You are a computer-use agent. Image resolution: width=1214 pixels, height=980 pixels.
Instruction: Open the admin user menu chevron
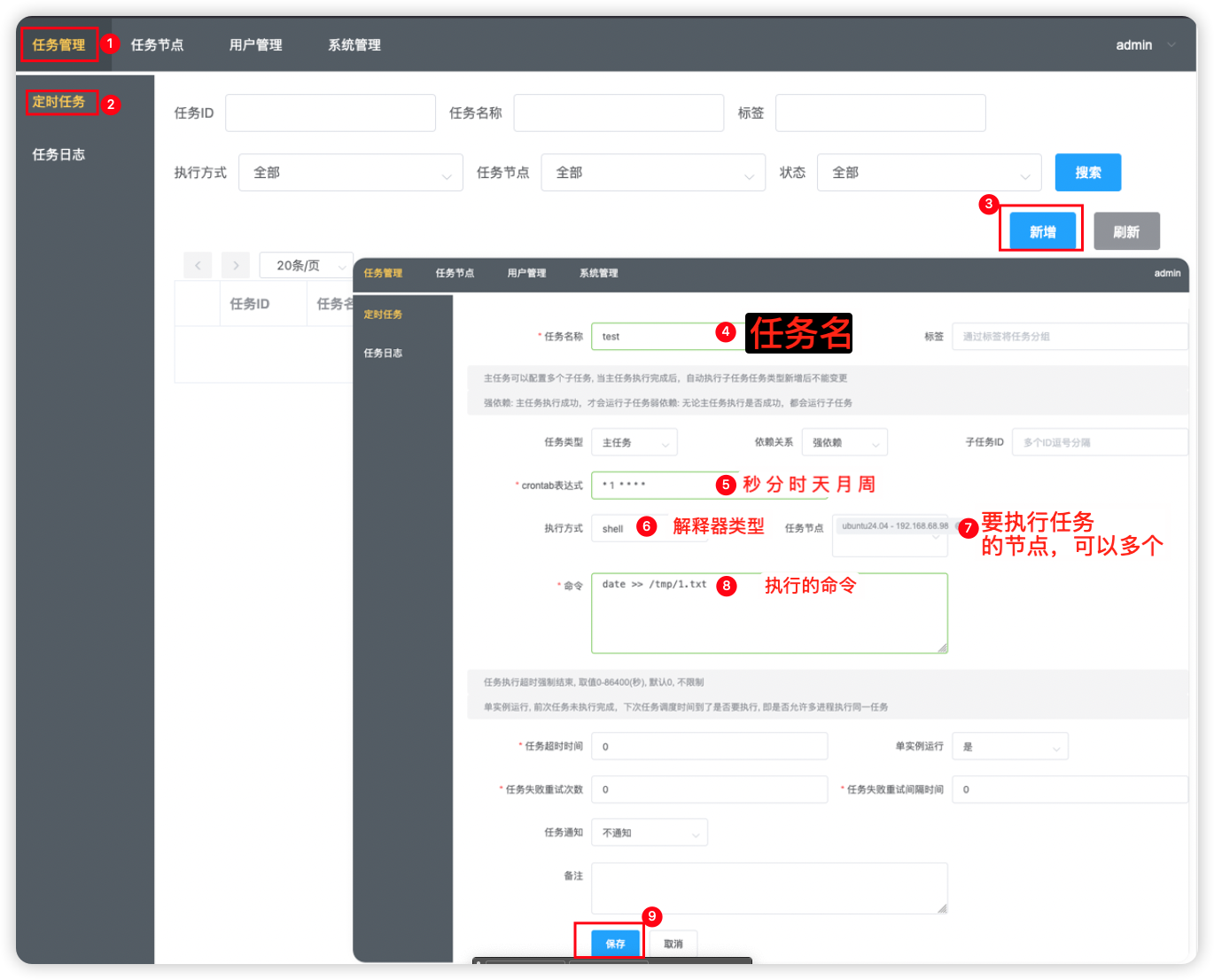[1171, 45]
